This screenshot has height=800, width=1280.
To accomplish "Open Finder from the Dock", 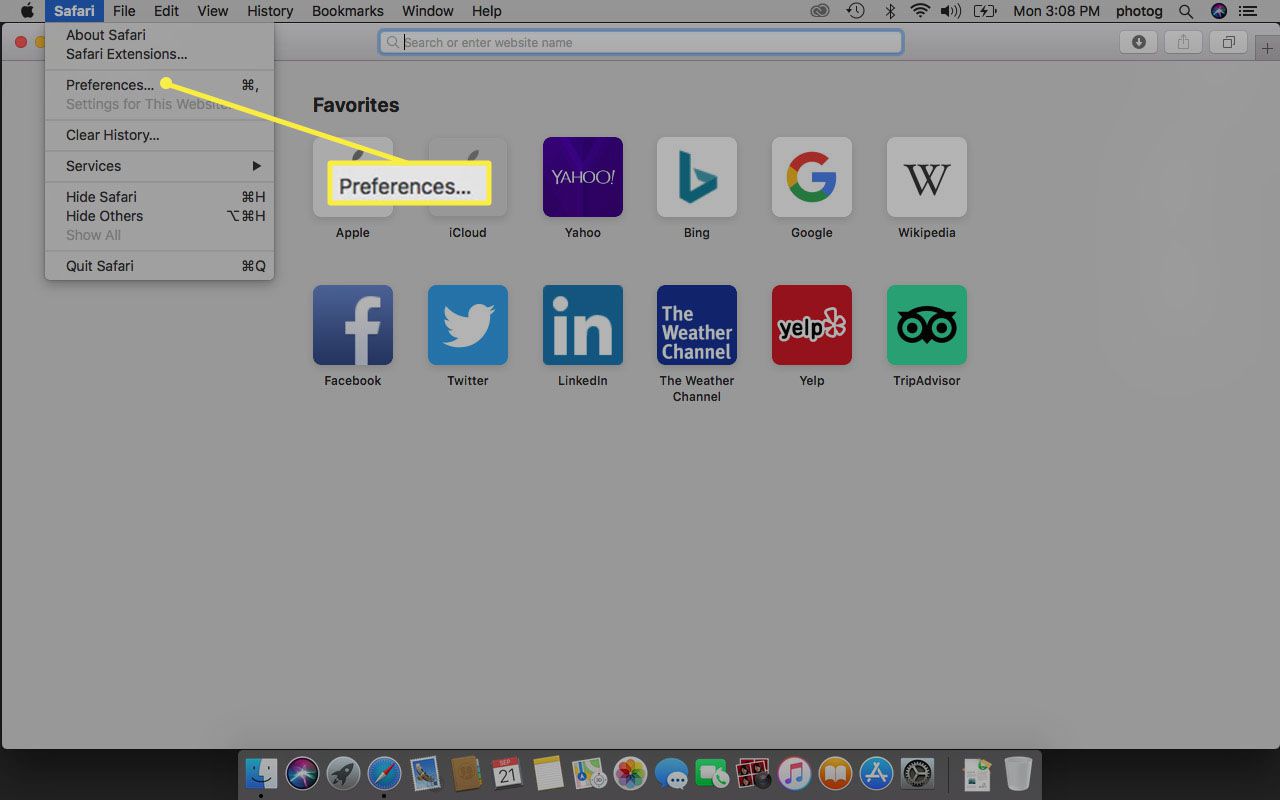I will coord(262,773).
